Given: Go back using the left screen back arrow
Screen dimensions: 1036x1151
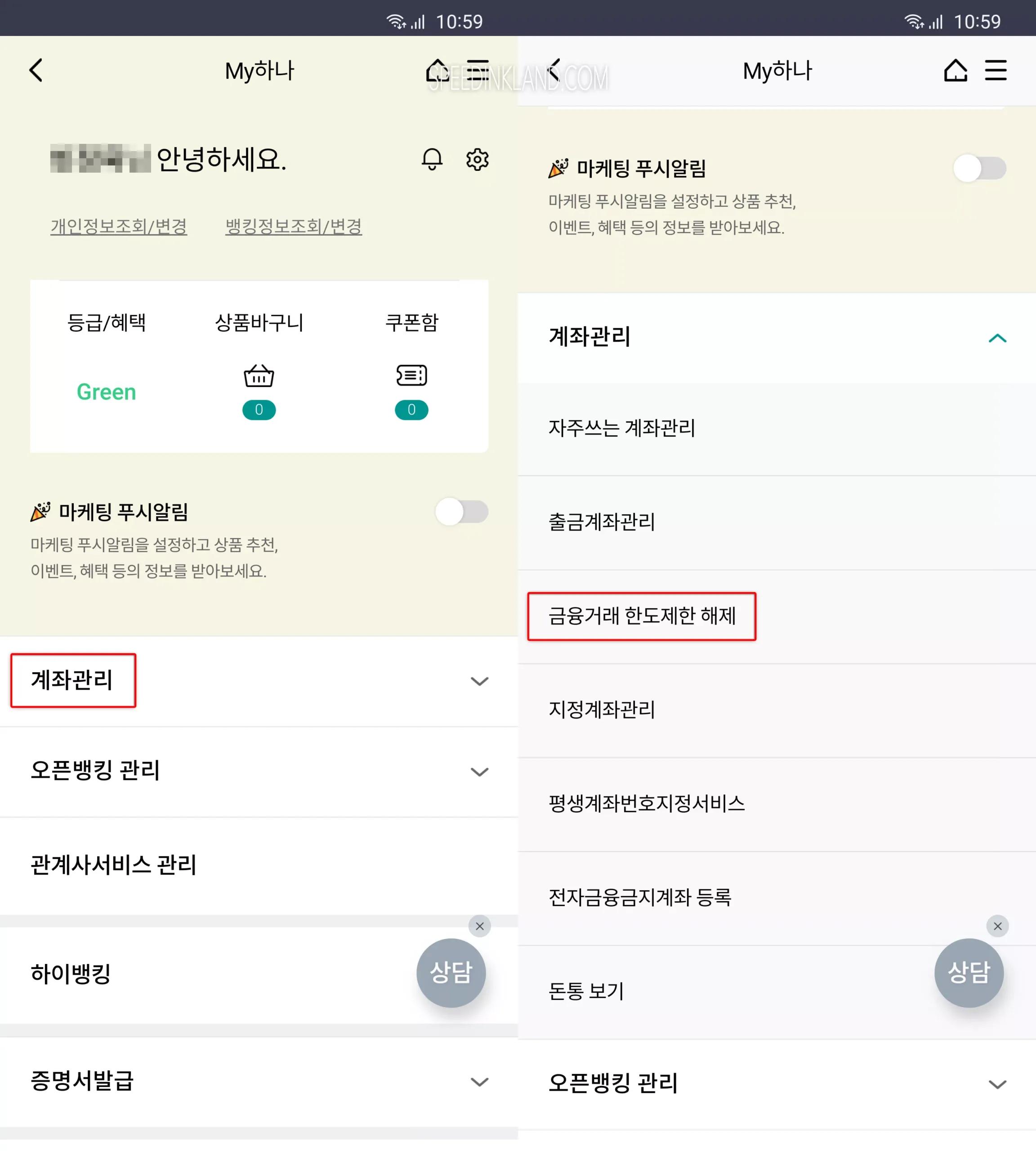Looking at the screenshot, I should pyautogui.click(x=36, y=71).
